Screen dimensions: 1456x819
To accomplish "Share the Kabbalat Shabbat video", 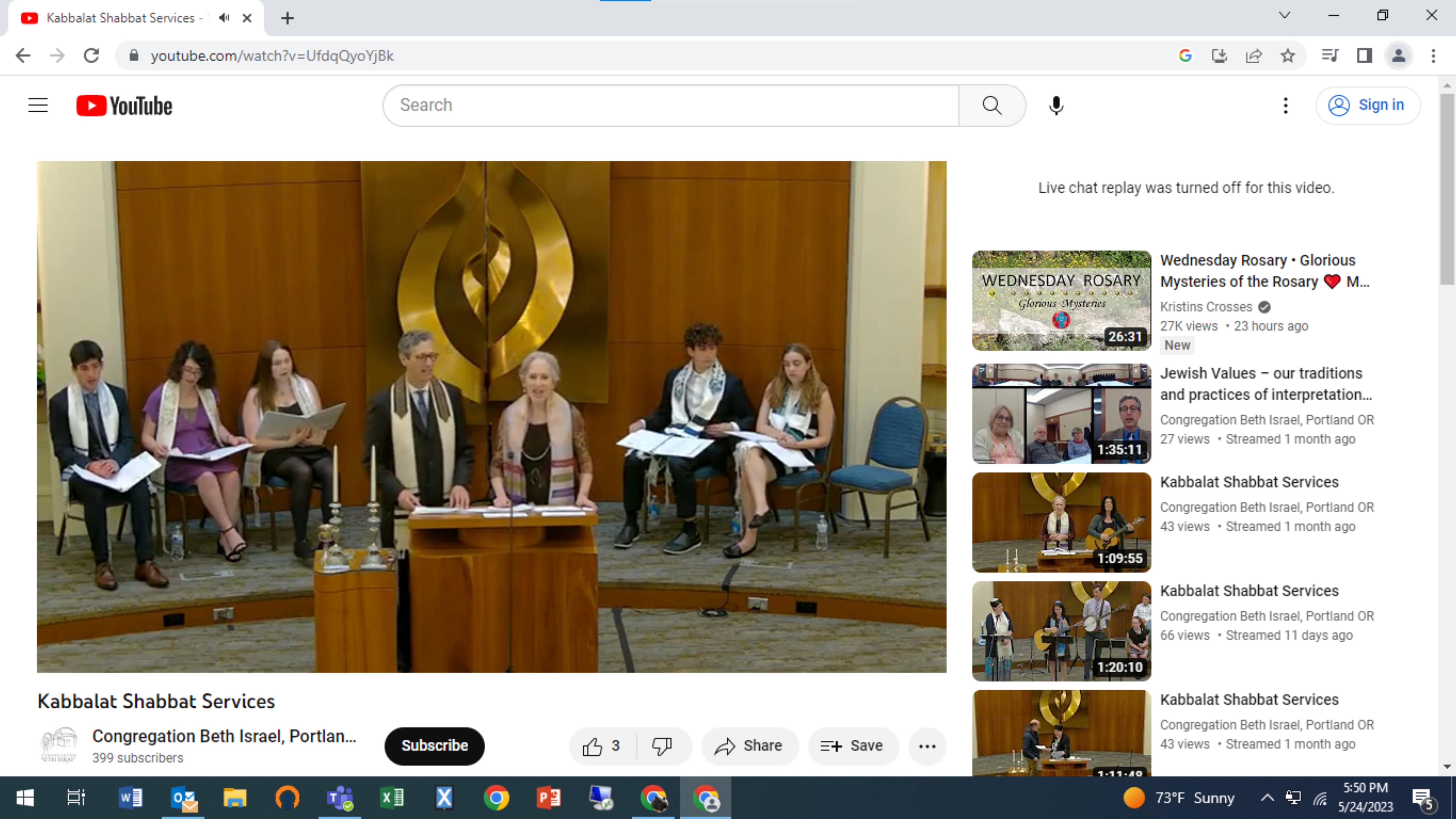I will pos(750,746).
